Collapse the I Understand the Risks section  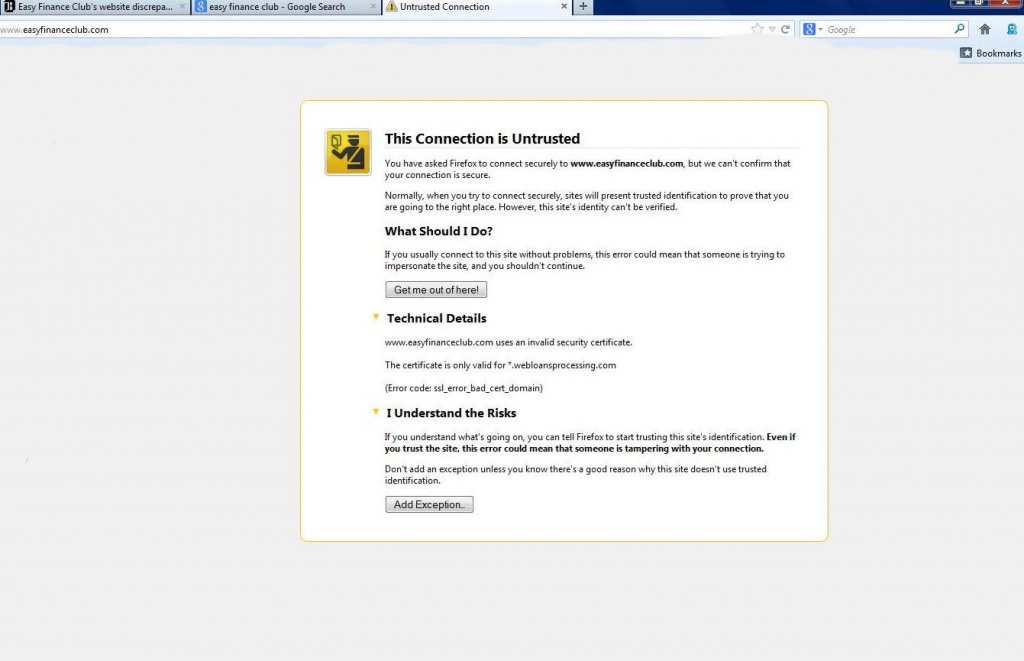click(376, 412)
